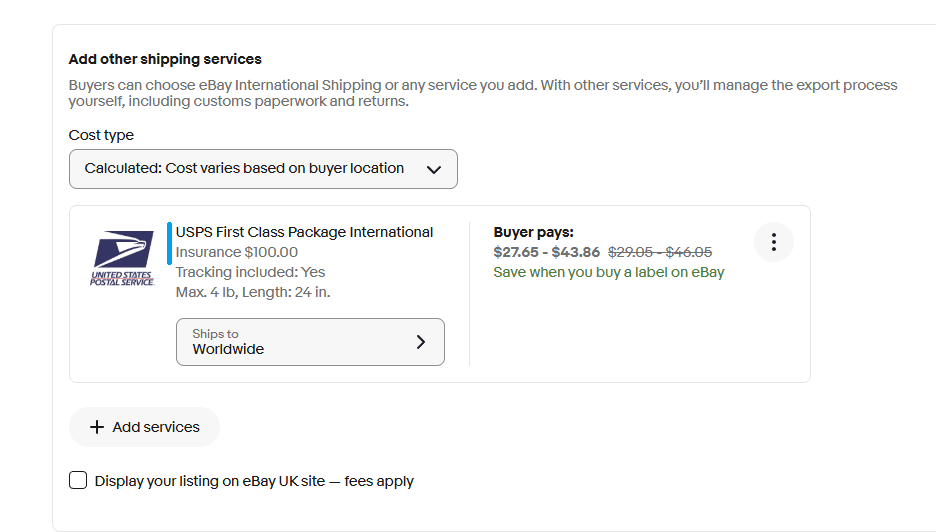Click the Cost type label
Screen dimensions: 936x532
[x=101, y=135]
